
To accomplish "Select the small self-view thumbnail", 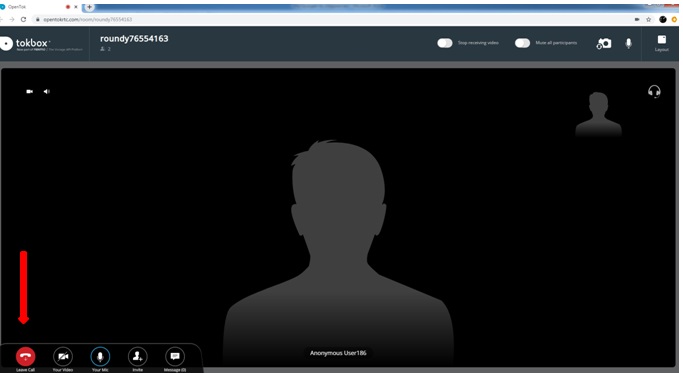I will (x=598, y=114).
